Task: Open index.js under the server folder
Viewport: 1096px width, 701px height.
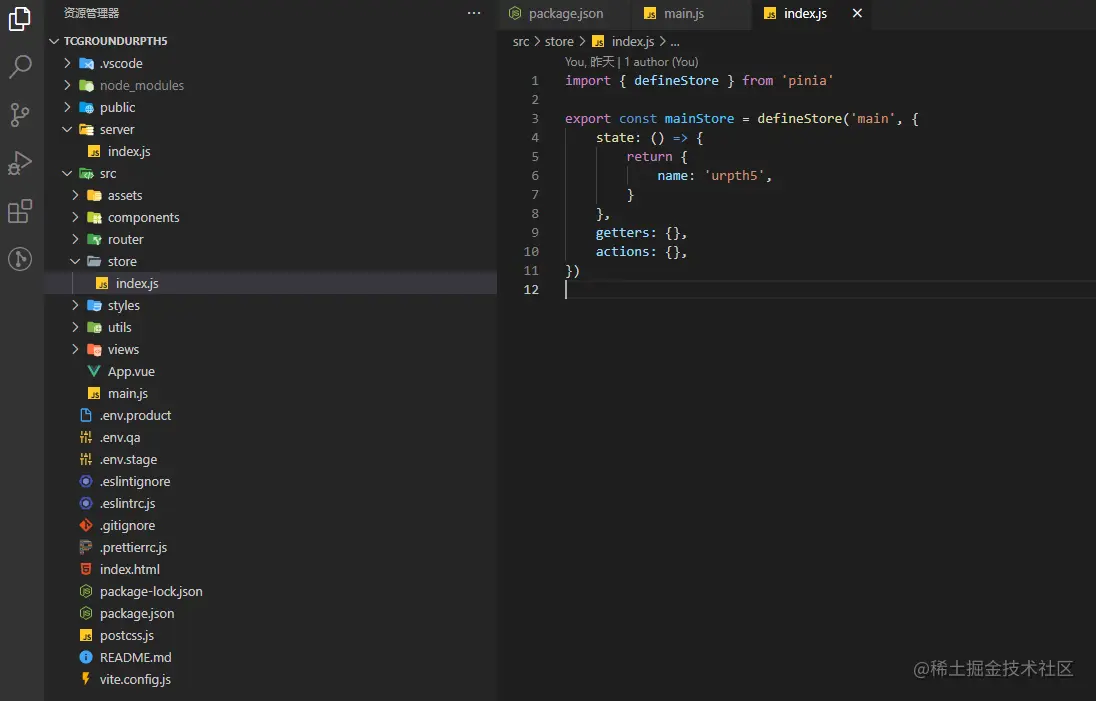Action: (129, 151)
